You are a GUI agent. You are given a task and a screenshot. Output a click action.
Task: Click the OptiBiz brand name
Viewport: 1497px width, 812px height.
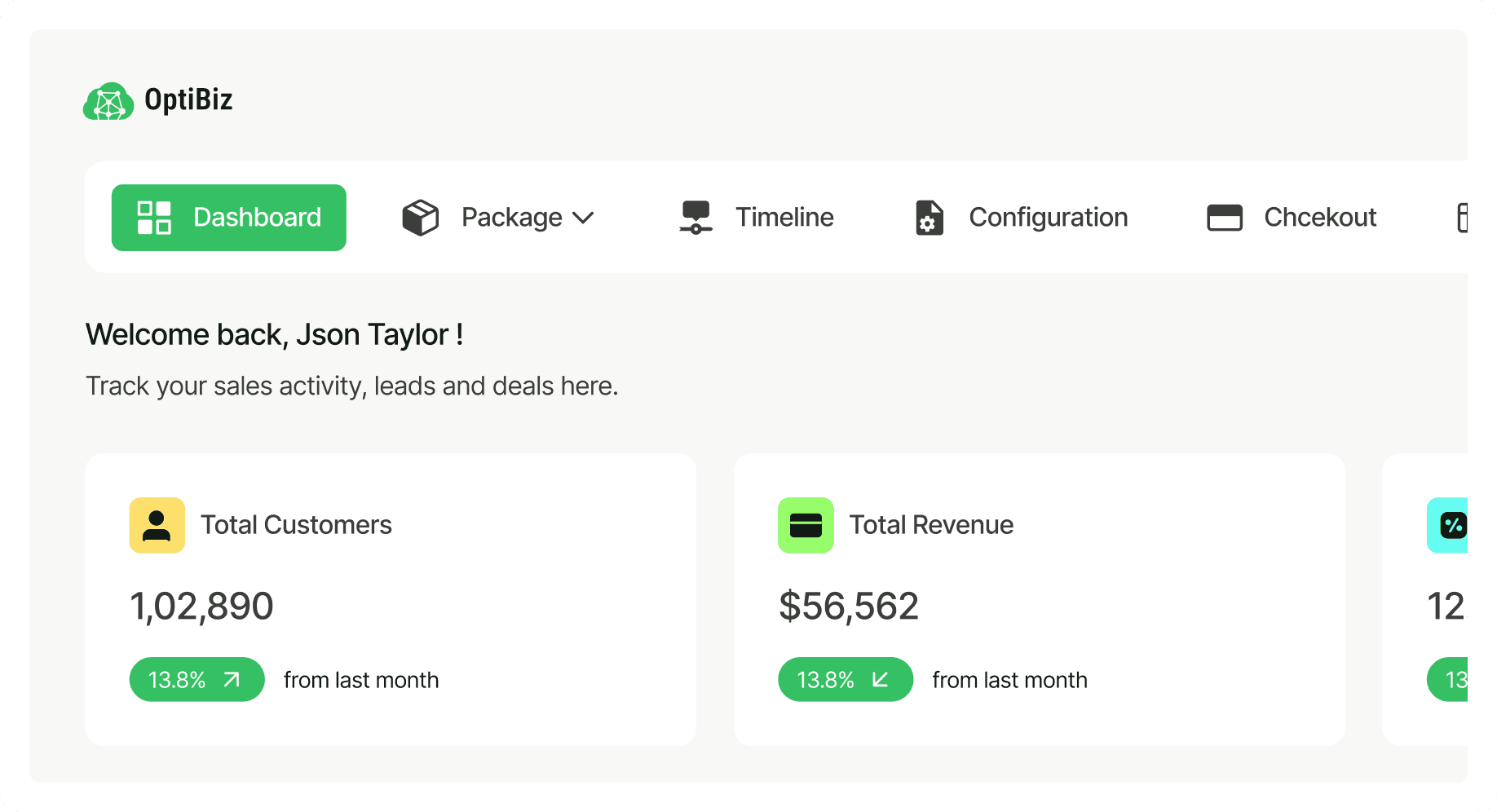pyautogui.click(x=188, y=99)
